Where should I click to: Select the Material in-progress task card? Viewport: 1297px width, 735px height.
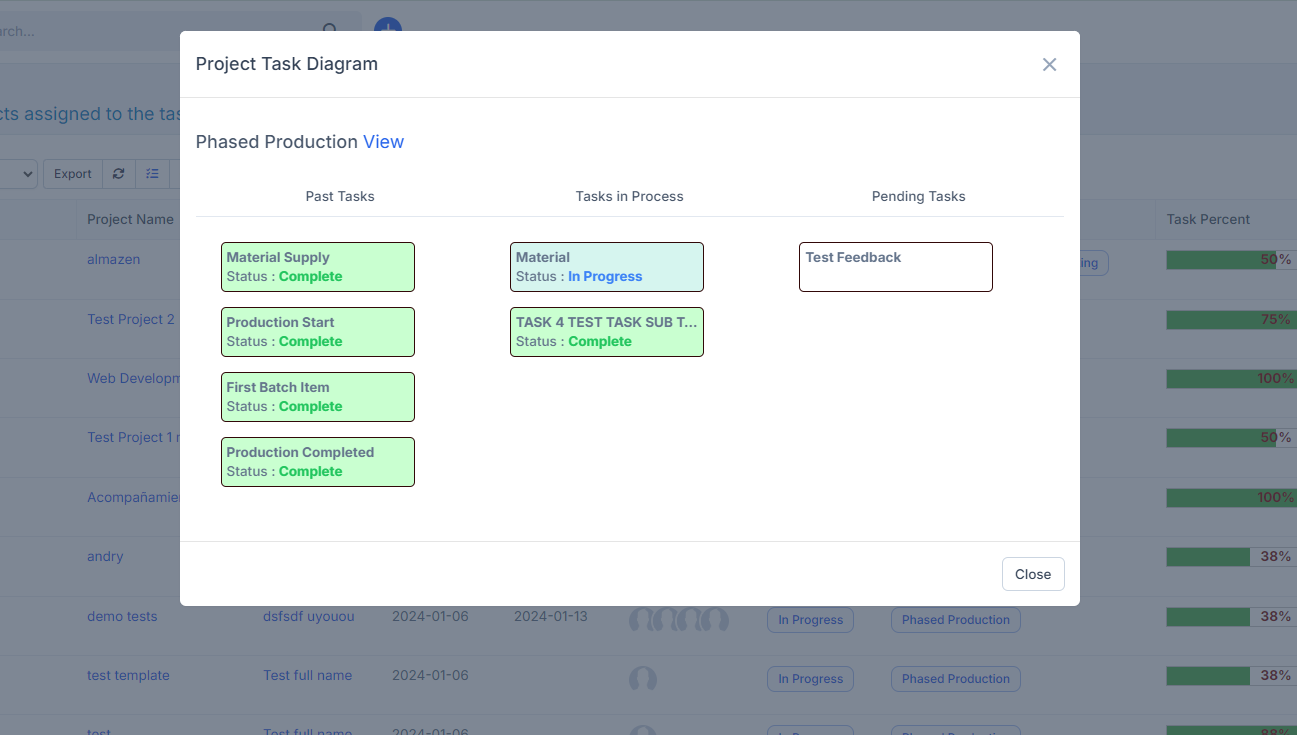[x=606, y=267]
